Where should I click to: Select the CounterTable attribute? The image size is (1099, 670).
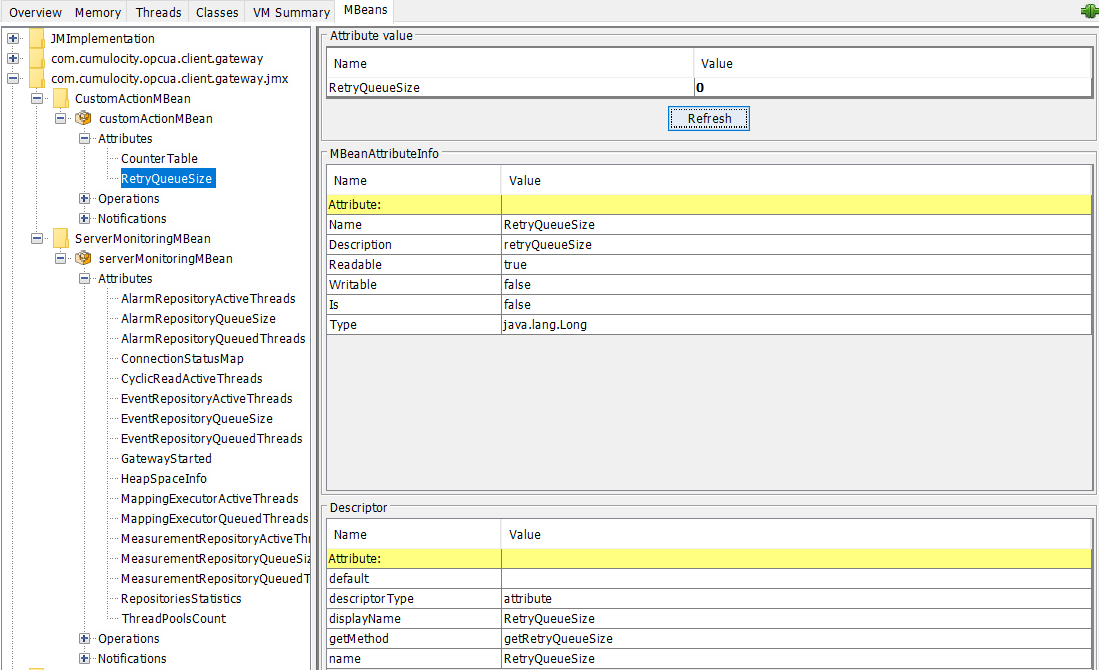pyautogui.click(x=159, y=158)
